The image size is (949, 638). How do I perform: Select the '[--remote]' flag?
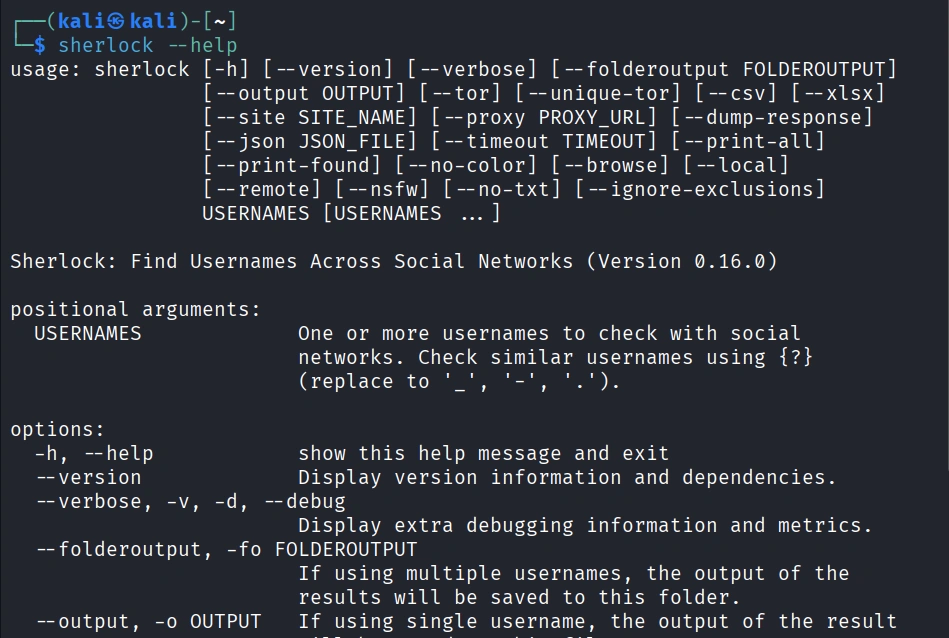[261, 189]
